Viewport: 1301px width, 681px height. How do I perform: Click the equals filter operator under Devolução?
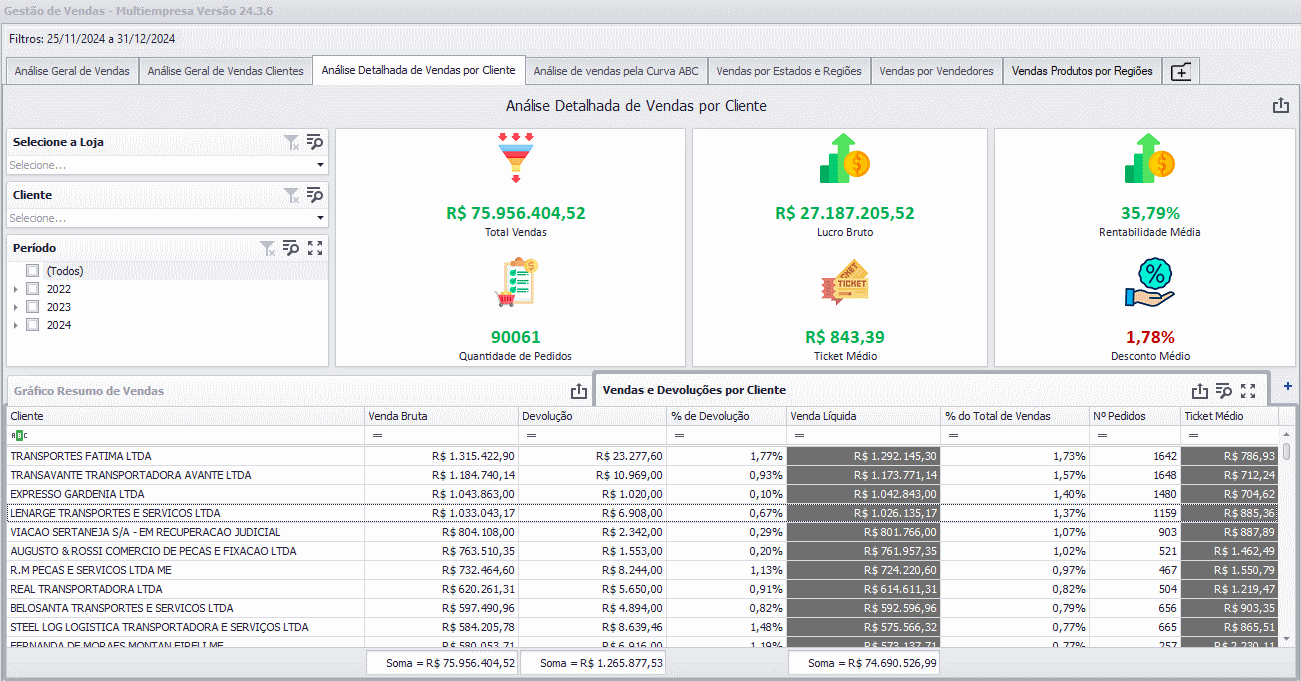(x=531, y=436)
